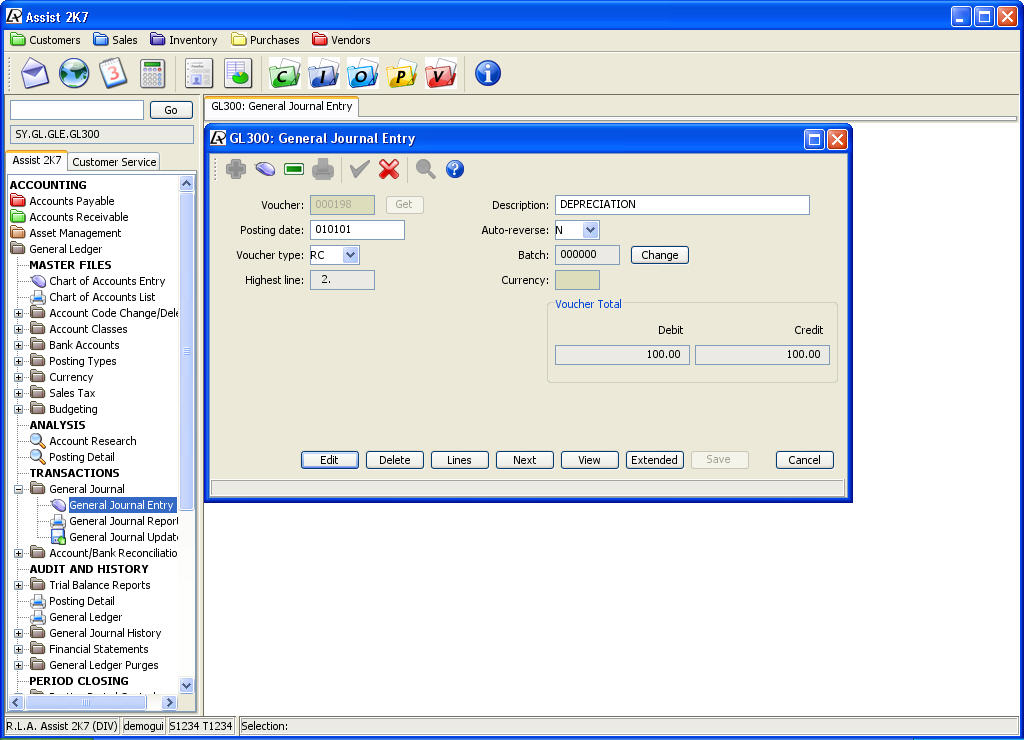Open Asset Management in the tree
Screen dimensions: 1024x740
[x=66, y=233]
